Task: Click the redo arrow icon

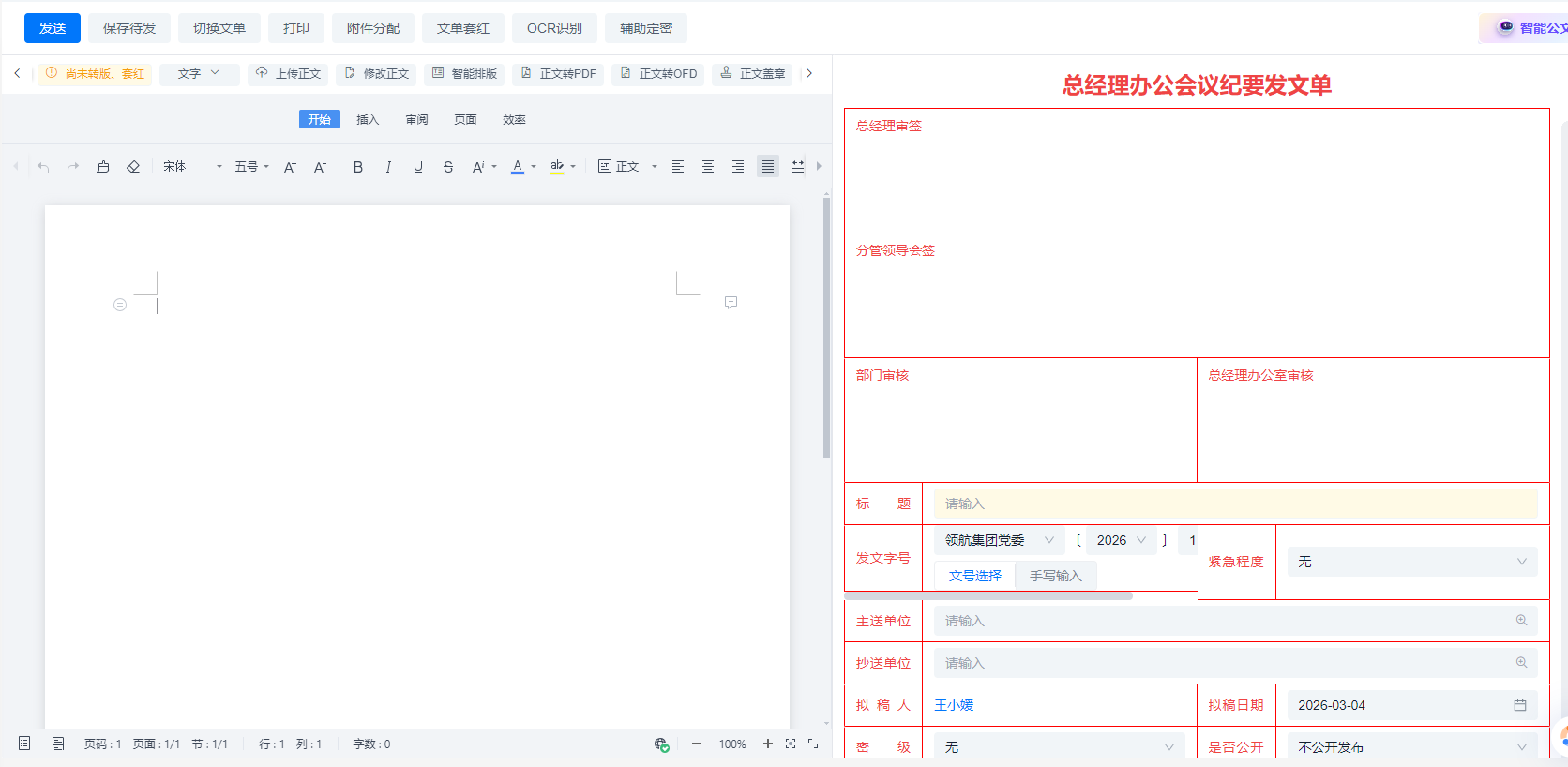Action: [x=73, y=167]
